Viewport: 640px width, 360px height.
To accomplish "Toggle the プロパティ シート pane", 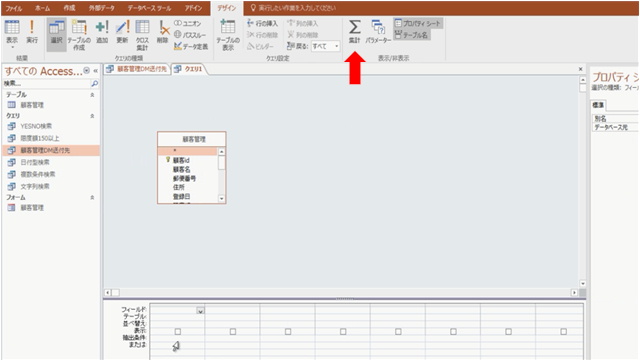I will pyautogui.click(x=418, y=23).
